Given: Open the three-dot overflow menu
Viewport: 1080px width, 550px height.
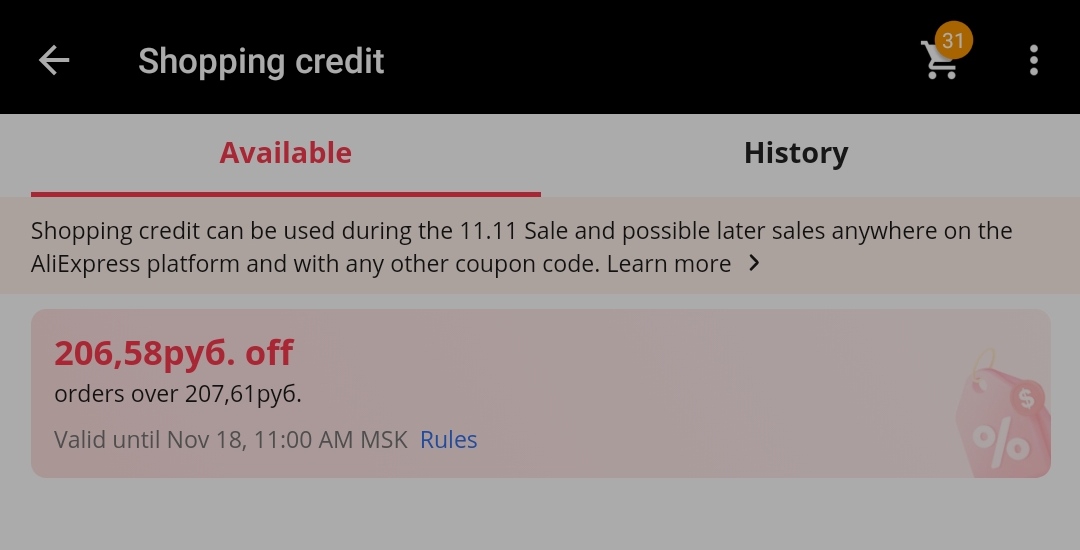Looking at the screenshot, I should [1033, 61].
